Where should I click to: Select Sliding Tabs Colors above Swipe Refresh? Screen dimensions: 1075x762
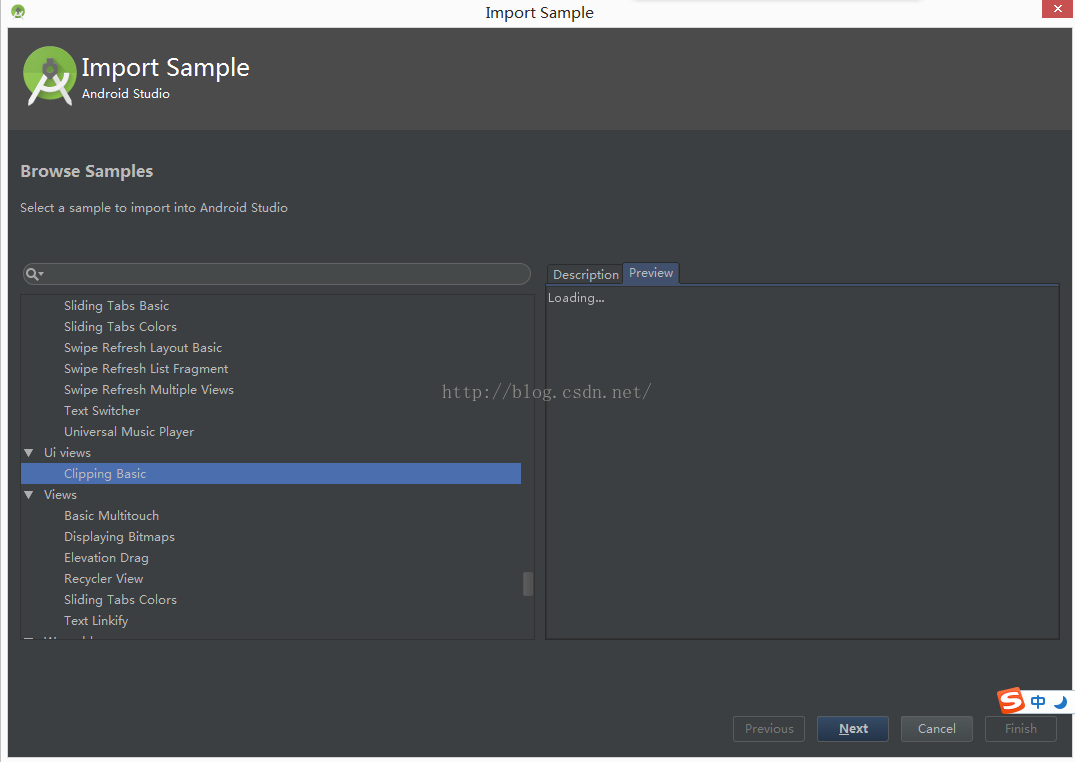[x=120, y=326]
